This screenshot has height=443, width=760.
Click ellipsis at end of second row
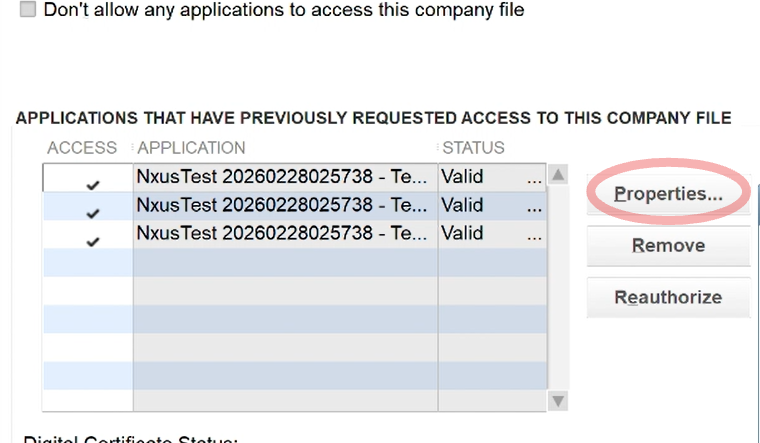click(535, 206)
